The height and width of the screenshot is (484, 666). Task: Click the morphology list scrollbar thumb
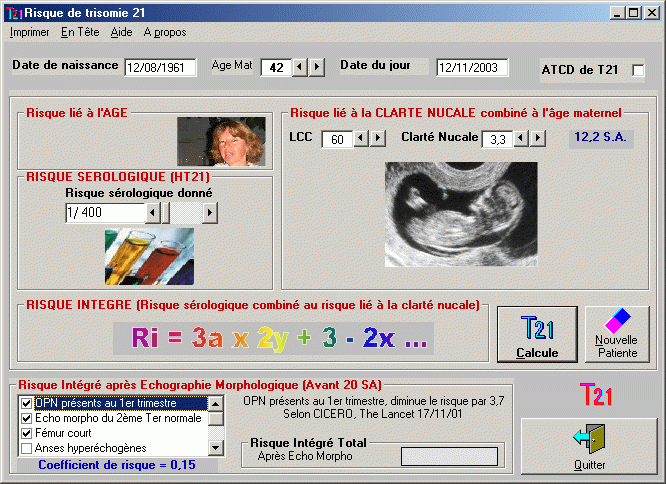click(216, 419)
